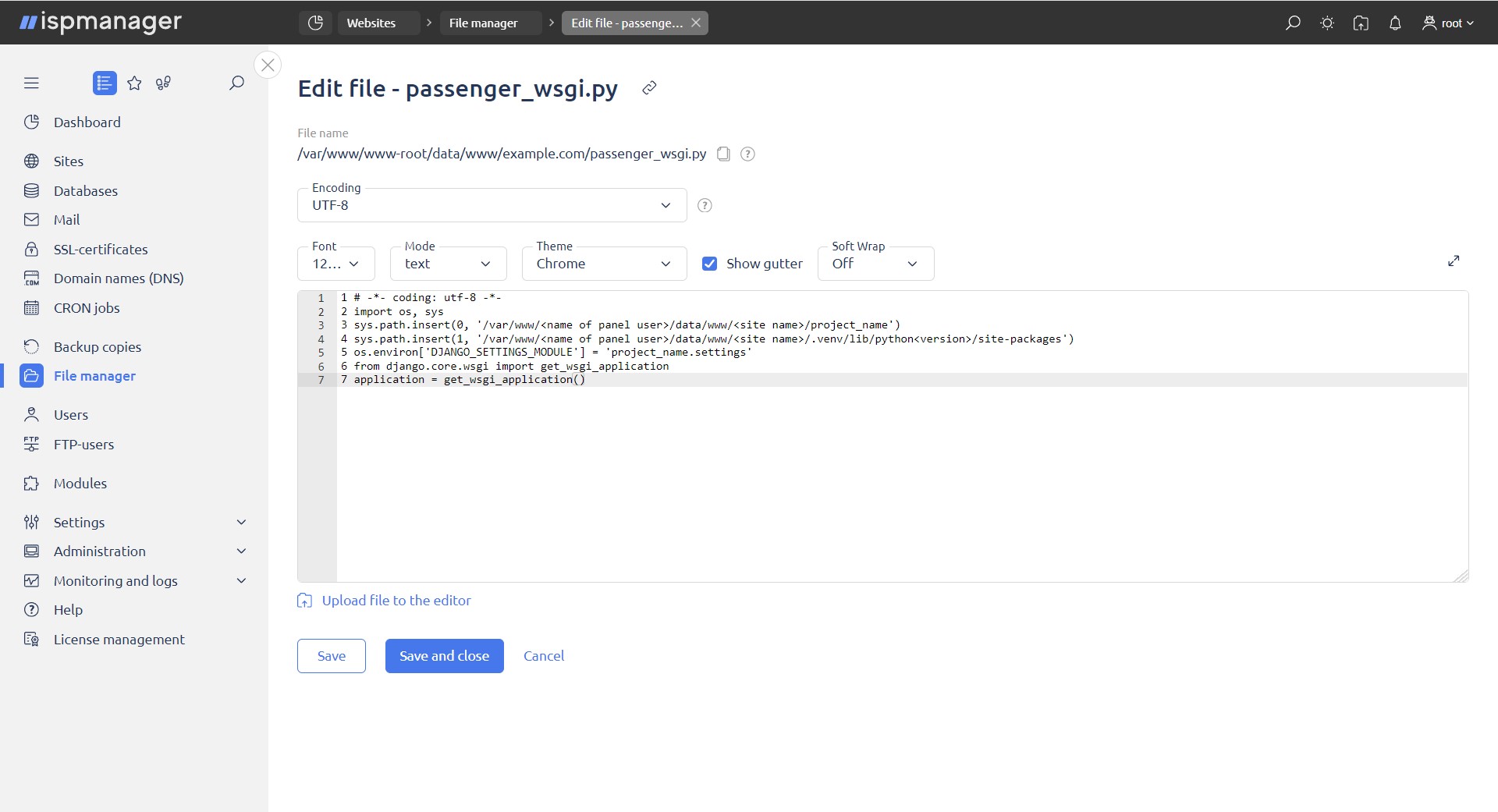
Task: Open the favorites star in sidebar
Action: (x=134, y=83)
